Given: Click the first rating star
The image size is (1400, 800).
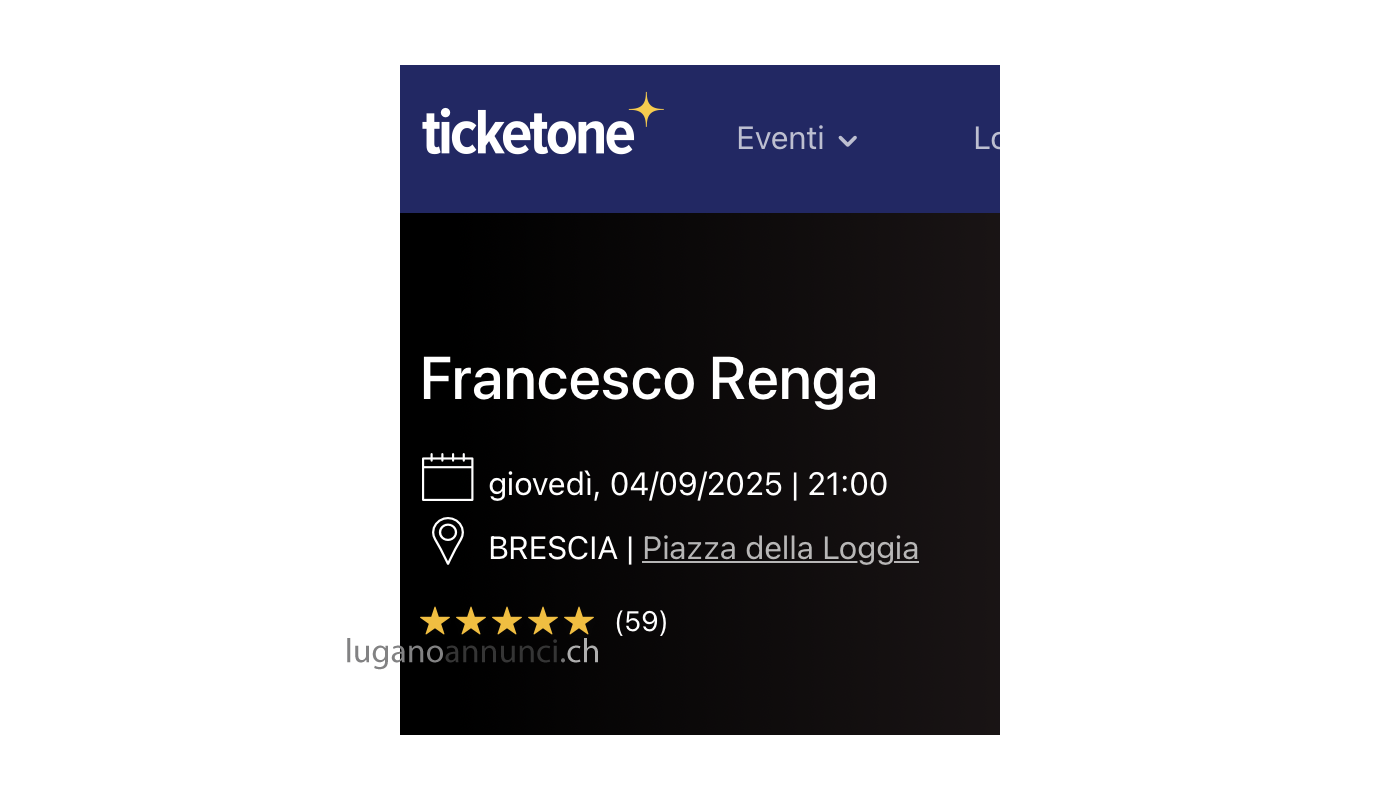Looking at the screenshot, I should (x=435, y=621).
